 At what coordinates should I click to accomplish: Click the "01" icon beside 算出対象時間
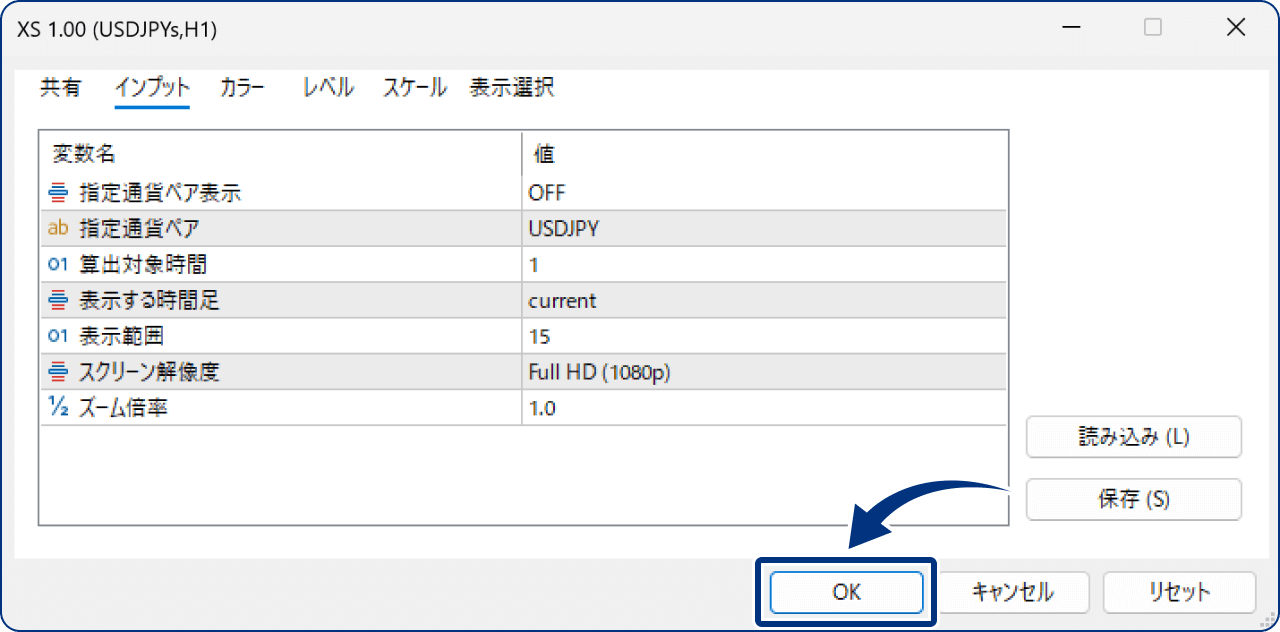coord(57,264)
